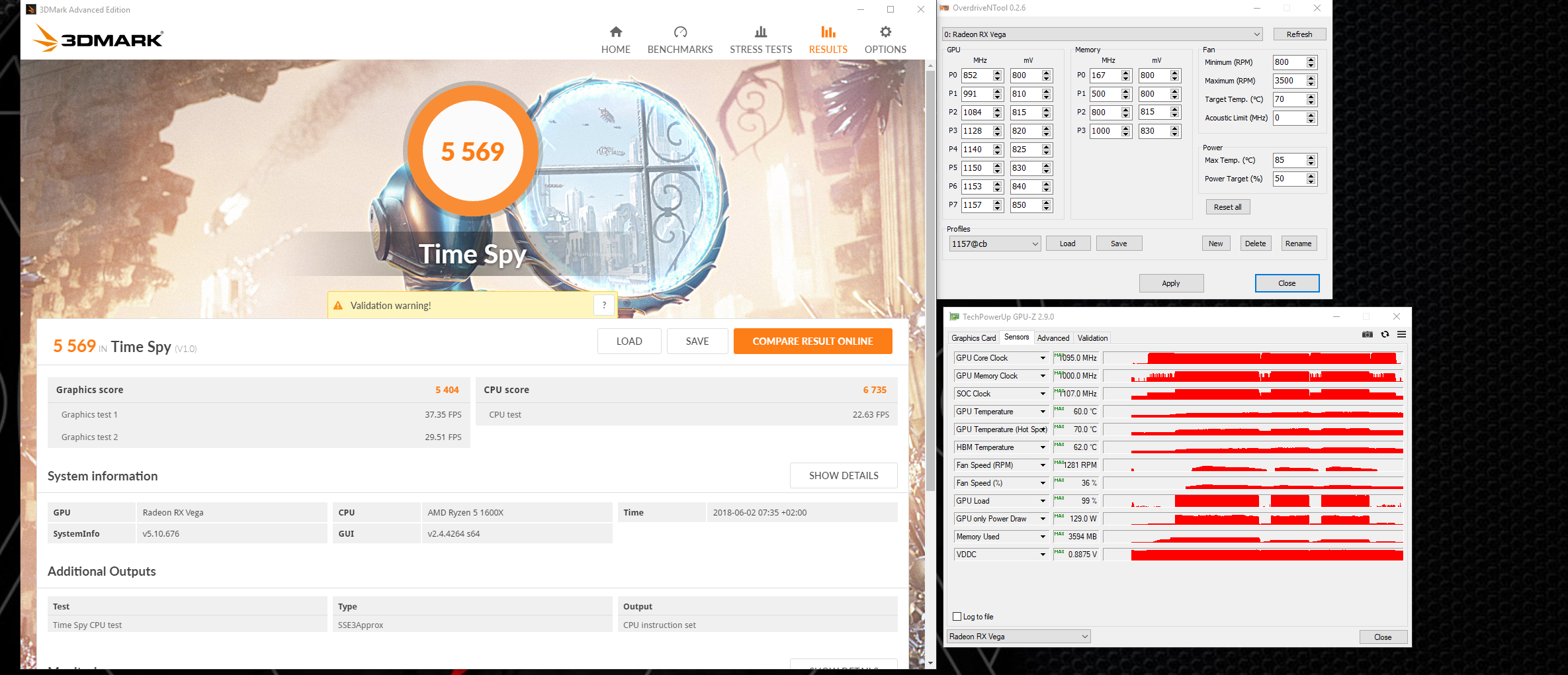Save the current profile
This screenshot has width=1568, height=675.
[x=1119, y=244]
